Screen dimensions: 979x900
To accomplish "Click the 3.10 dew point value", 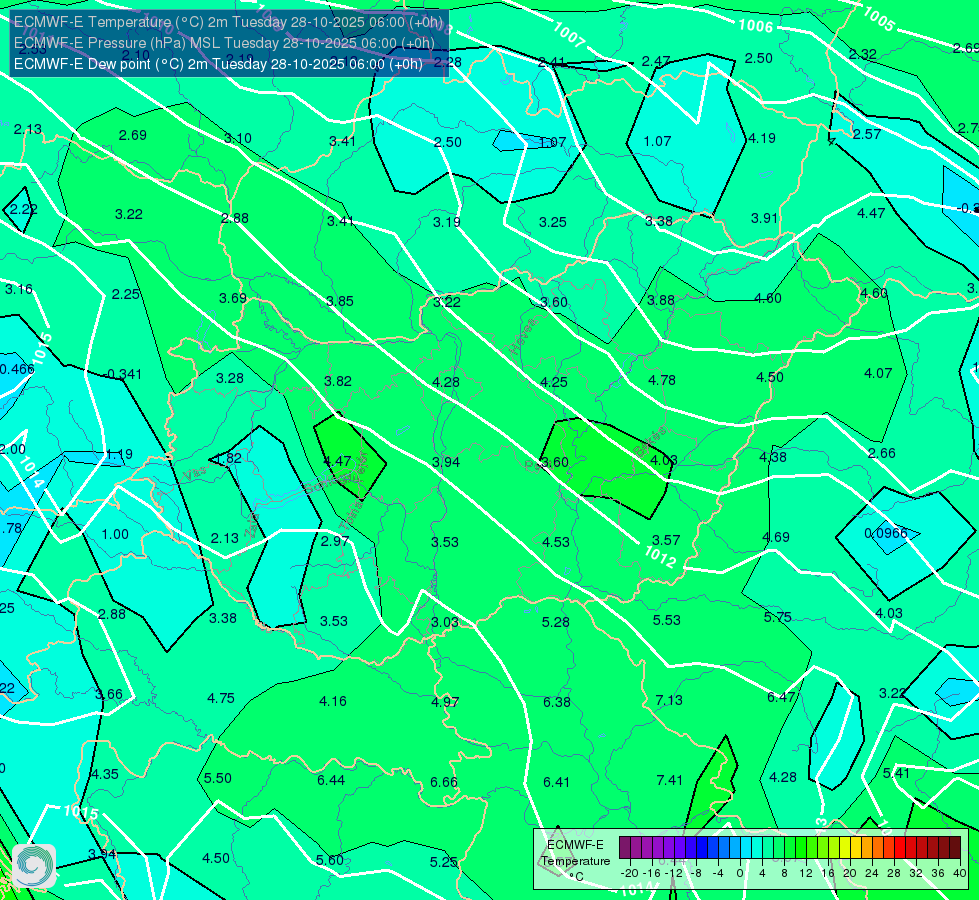I will click(238, 138).
